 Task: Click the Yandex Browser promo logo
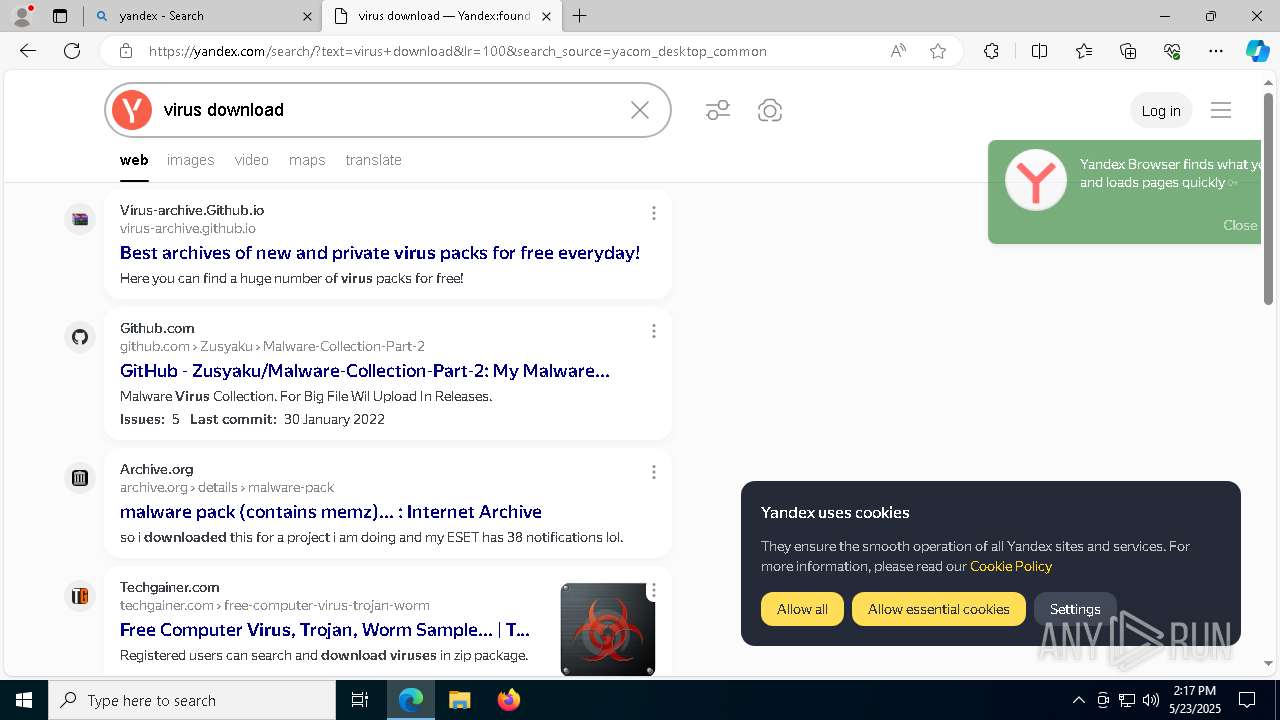(1036, 180)
